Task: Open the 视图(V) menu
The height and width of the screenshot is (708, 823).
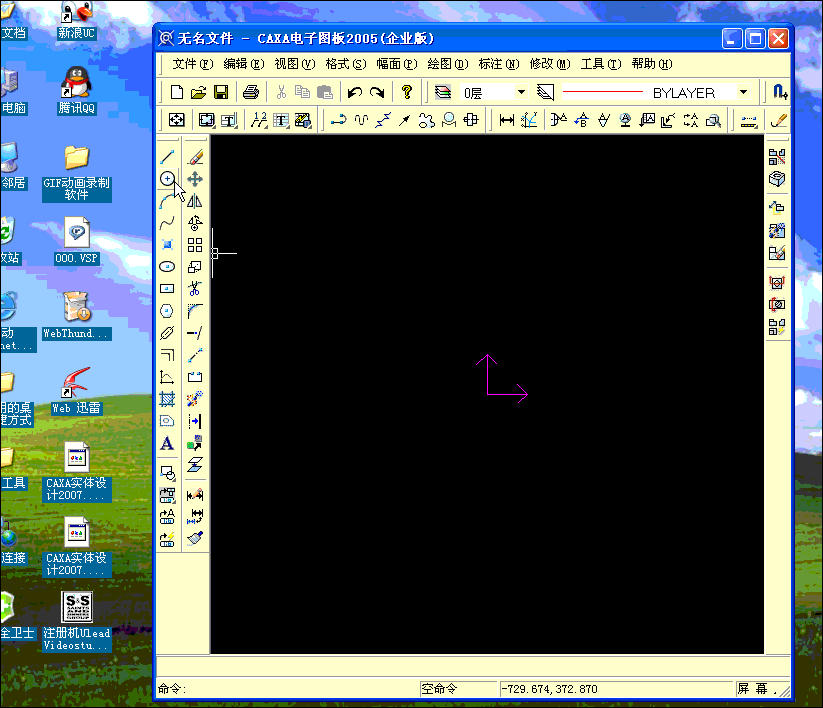Action: click(x=294, y=64)
